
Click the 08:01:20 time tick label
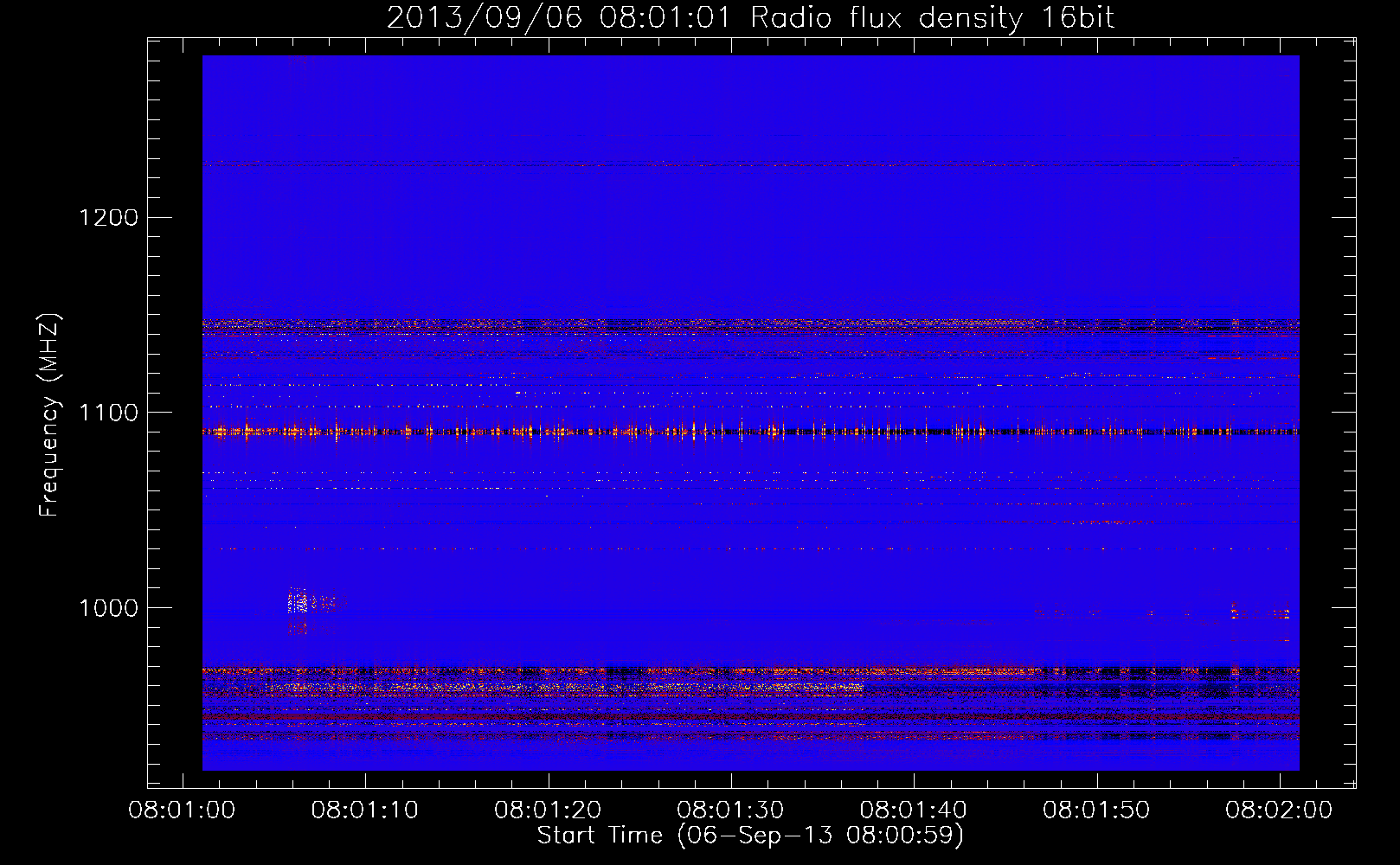(x=548, y=811)
